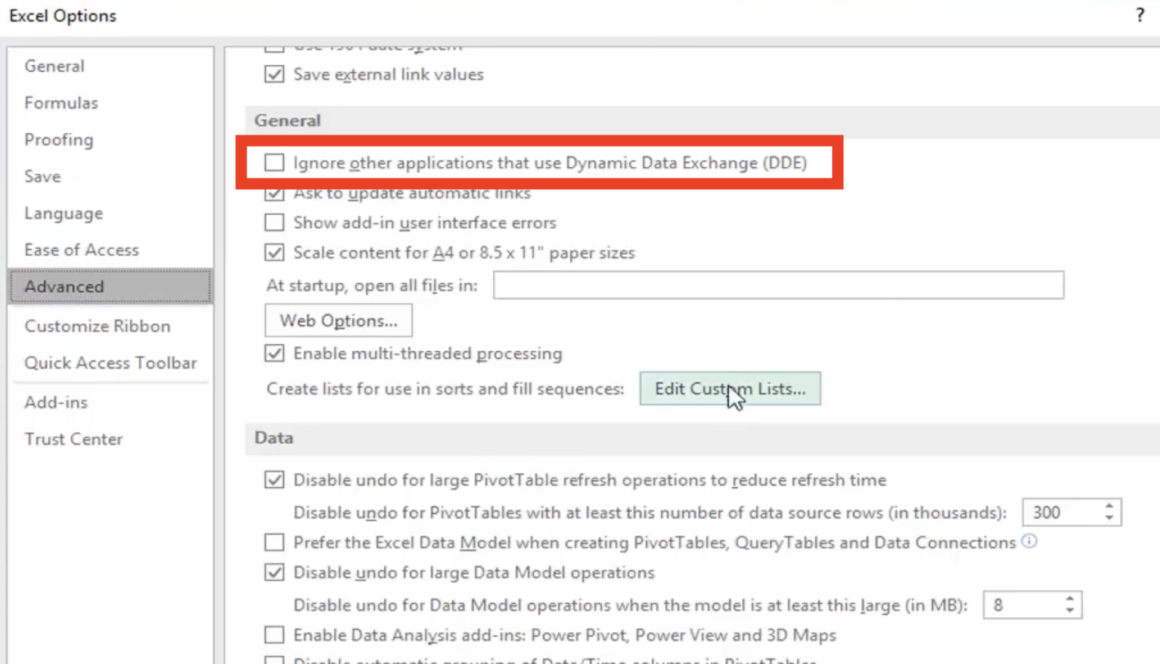Click the Edit Custom Lists button

[730, 388]
